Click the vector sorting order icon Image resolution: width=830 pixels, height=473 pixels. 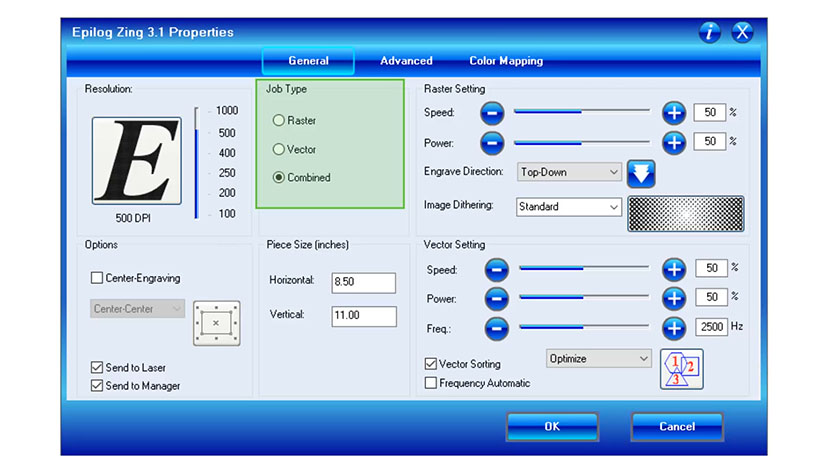point(681,369)
